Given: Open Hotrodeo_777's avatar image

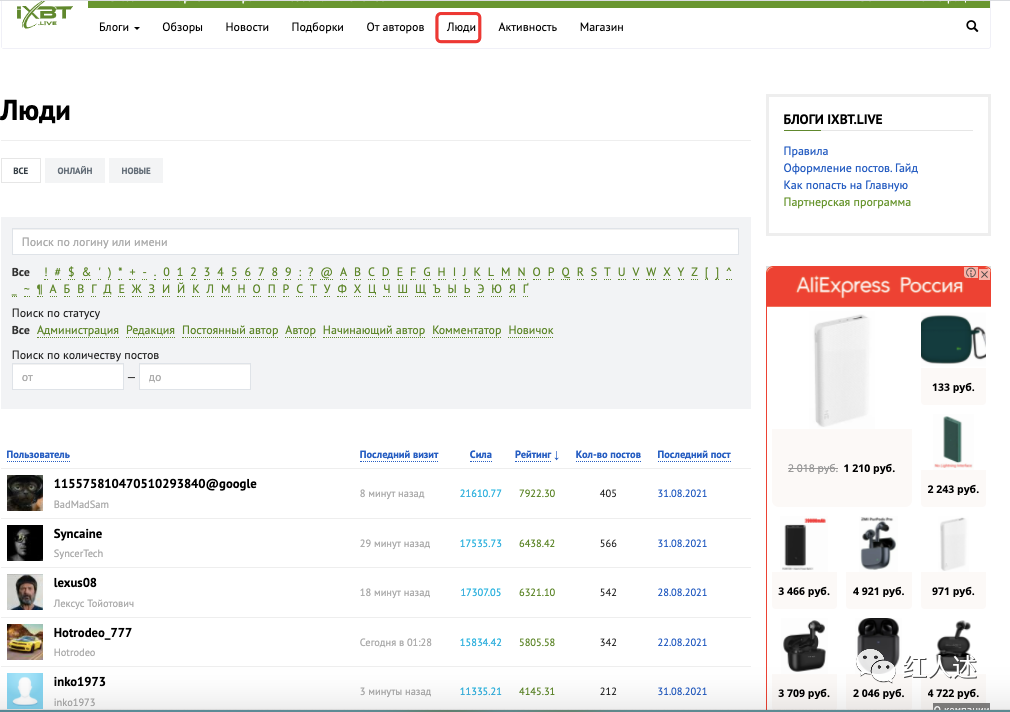Looking at the screenshot, I should tap(25, 642).
